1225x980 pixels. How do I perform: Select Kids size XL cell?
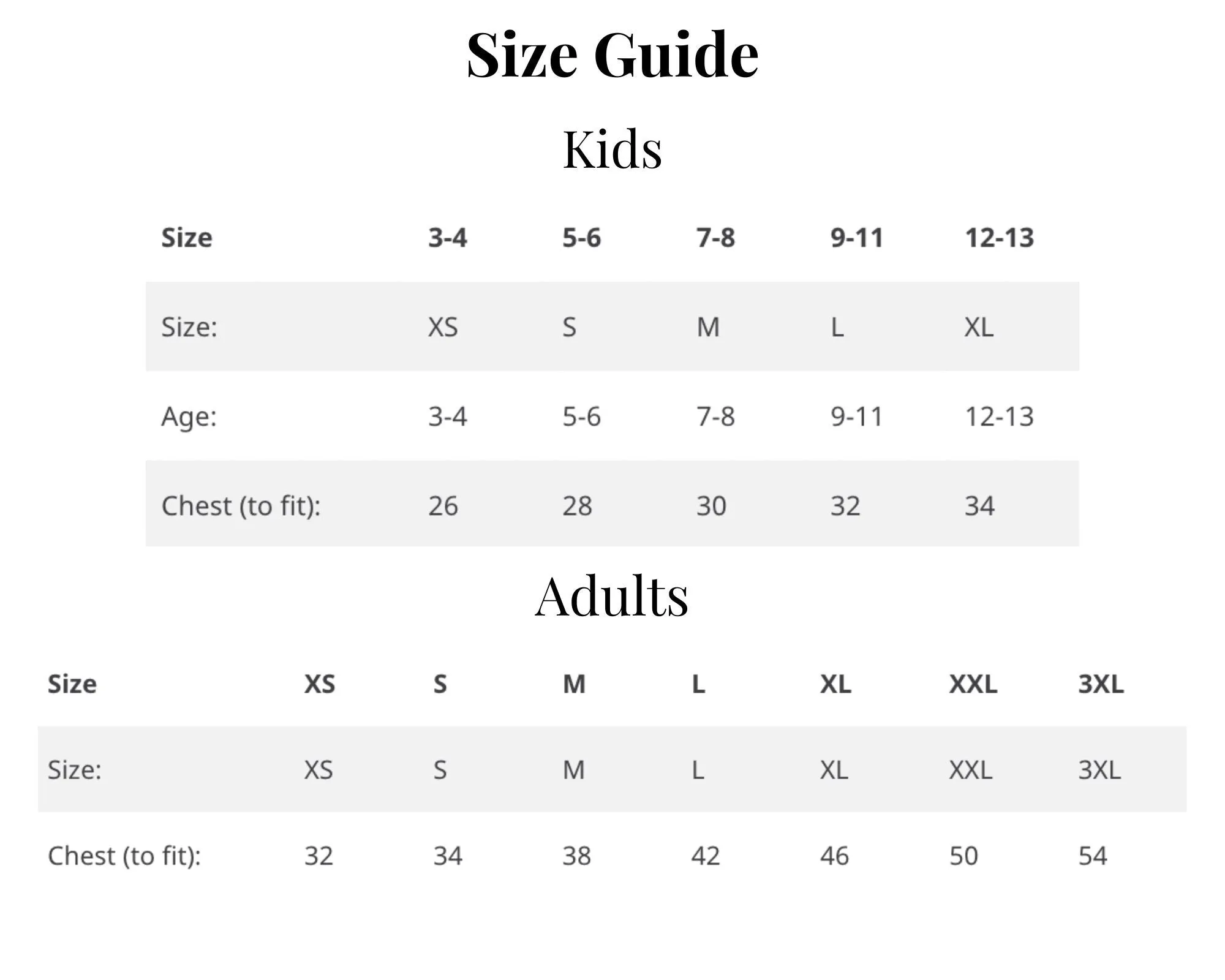point(979,327)
